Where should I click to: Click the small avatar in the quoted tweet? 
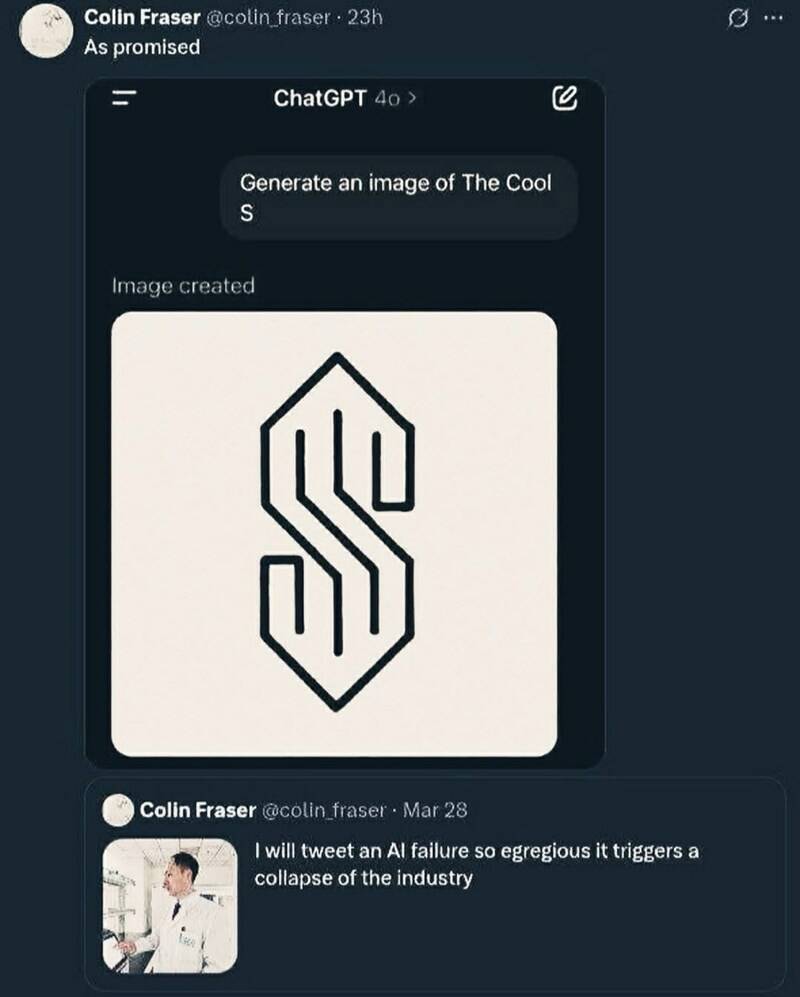pyautogui.click(x=119, y=811)
